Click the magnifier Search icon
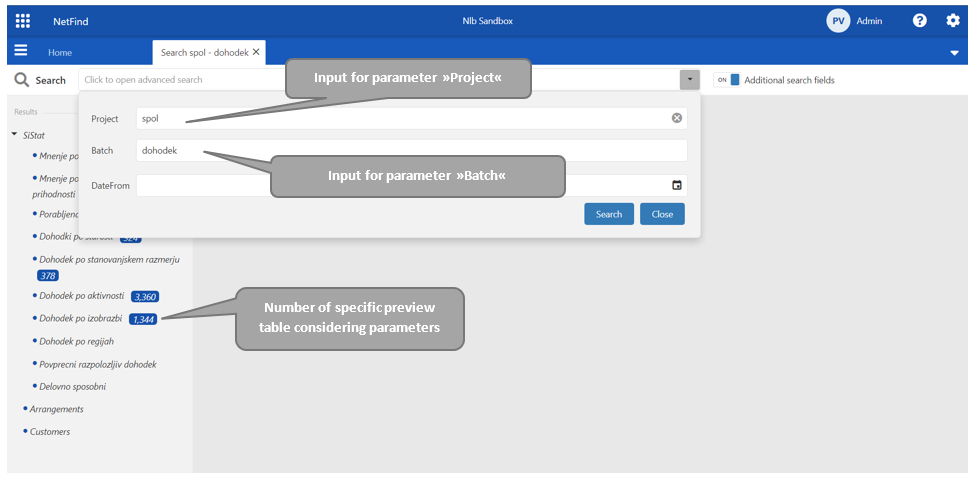Image resolution: width=970 pixels, height=480 pixels. (x=21, y=80)
